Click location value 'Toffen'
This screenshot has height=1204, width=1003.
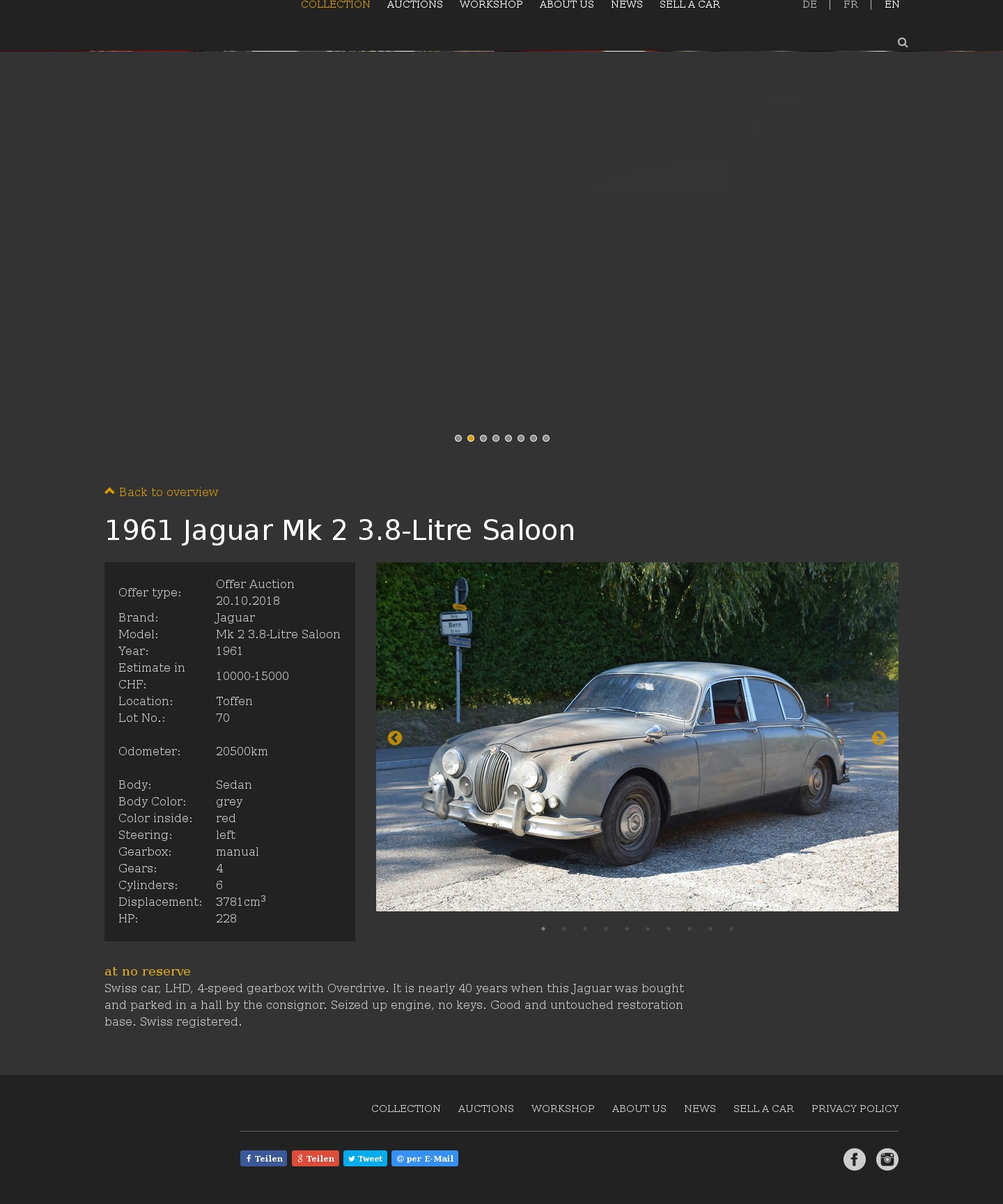coord(234,701)
